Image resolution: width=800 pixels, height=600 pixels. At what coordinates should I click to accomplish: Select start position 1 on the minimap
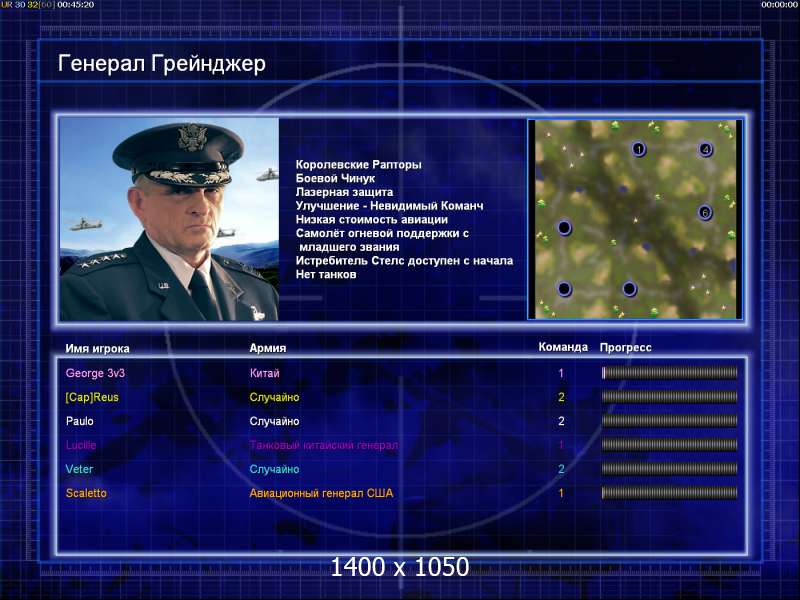pyautogui.click(x=638, y=149)
